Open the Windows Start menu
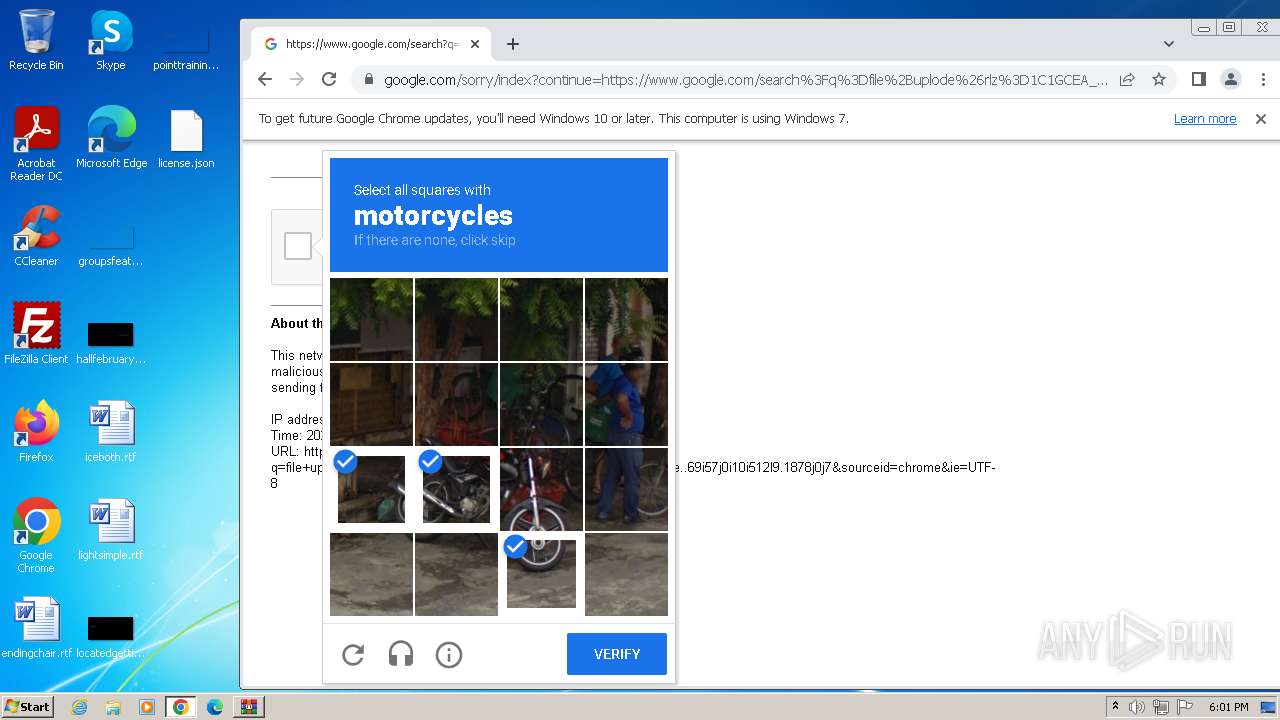1280x720 pixels. [x=27, y=706]
